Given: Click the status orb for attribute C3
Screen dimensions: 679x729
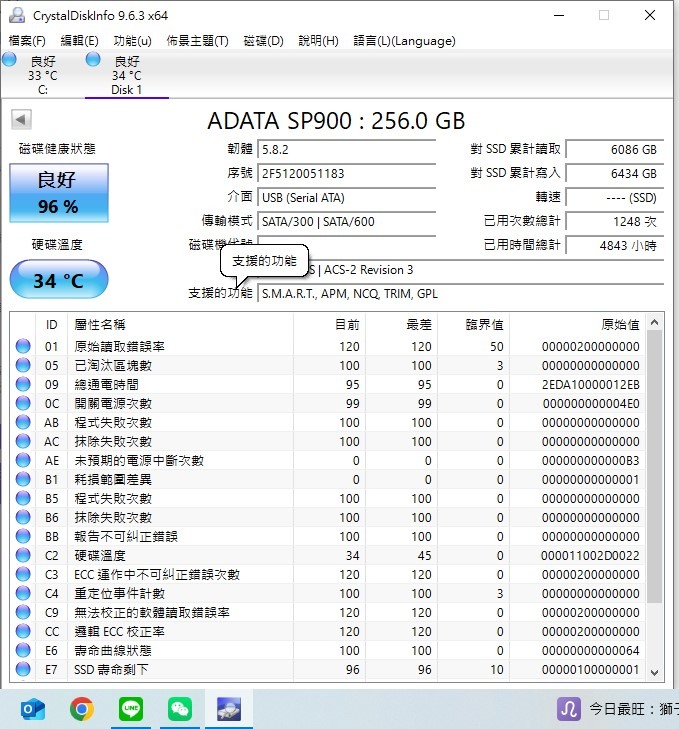Looking at the screenshot, I should pyautogui.click(x=23, y=574).
